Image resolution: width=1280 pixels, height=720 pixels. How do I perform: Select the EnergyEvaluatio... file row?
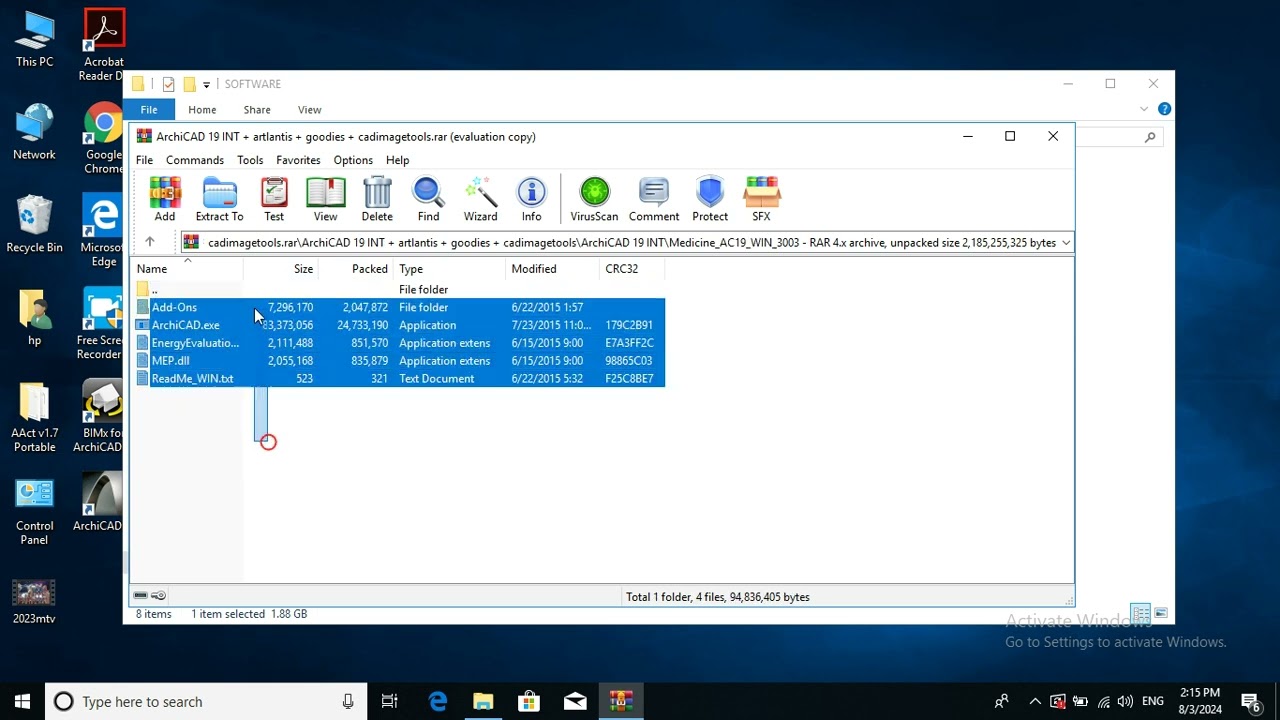[x=399, y=343]
